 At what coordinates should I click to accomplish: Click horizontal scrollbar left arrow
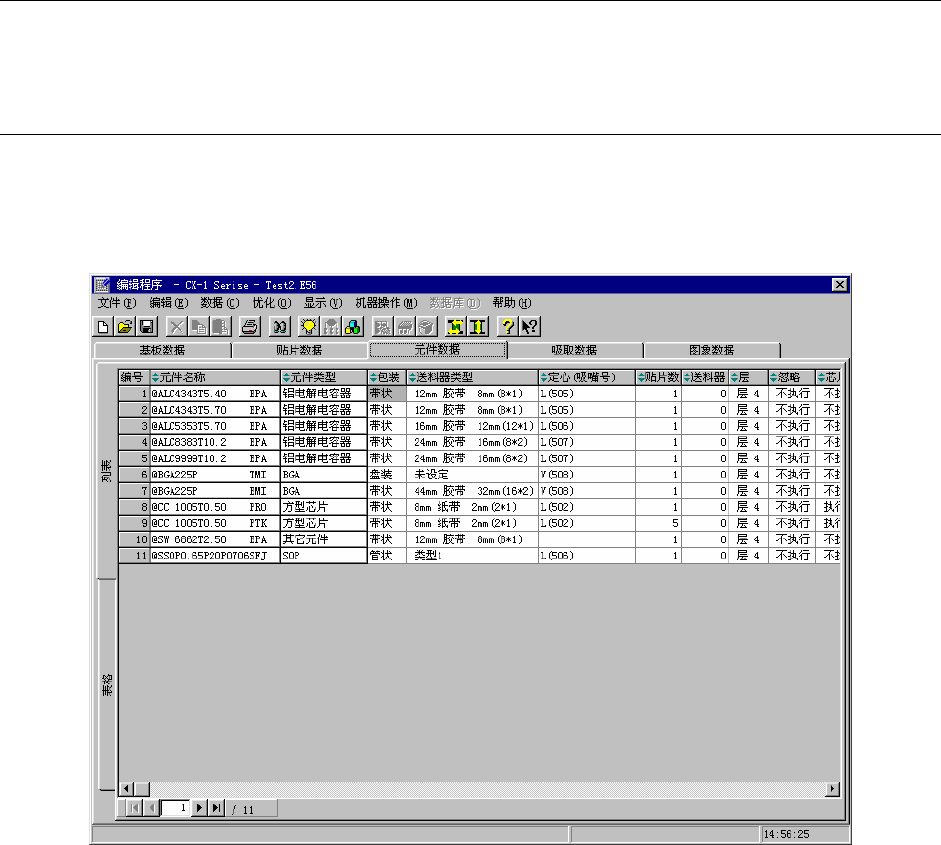pyautogui.click(x=127, y=789)
